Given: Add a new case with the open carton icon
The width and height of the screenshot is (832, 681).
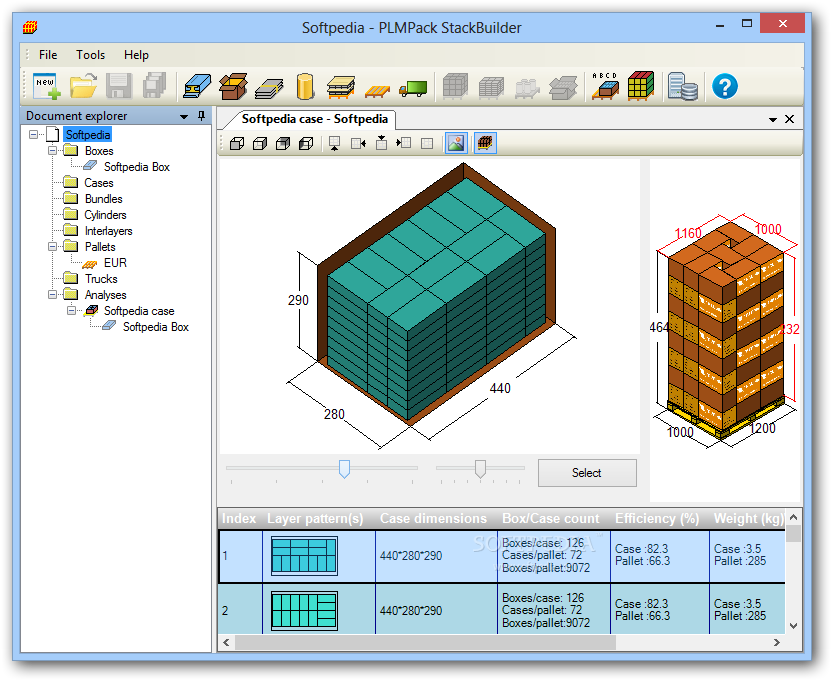Looking at the screenshot, I should tap(233, 86).
